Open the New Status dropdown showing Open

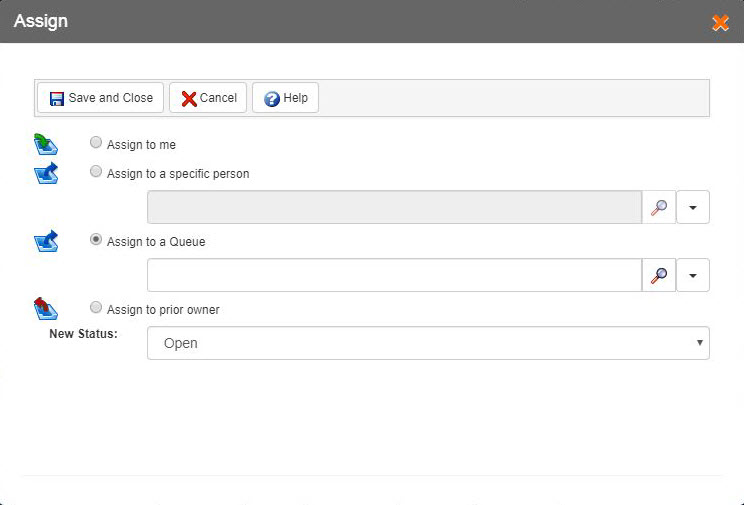click(x=428, y=343)
